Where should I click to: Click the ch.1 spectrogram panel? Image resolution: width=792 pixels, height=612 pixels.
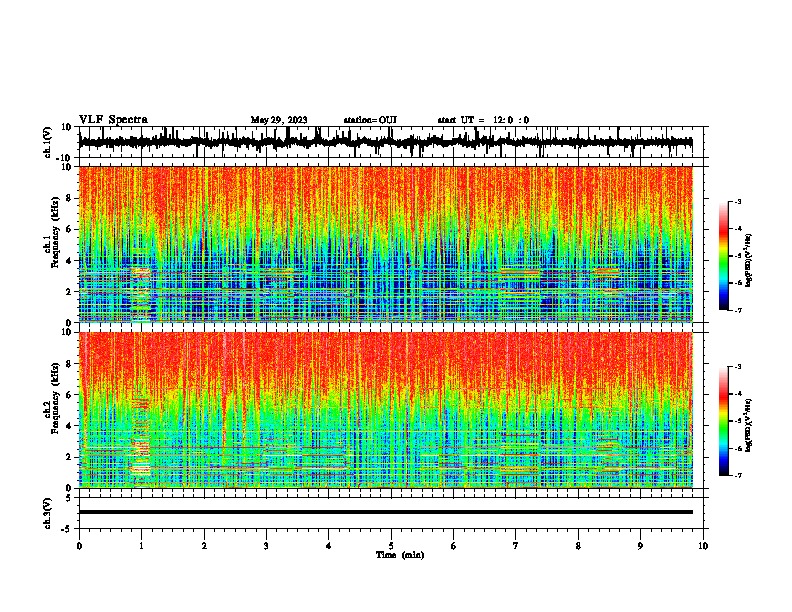tap(385, 244)
